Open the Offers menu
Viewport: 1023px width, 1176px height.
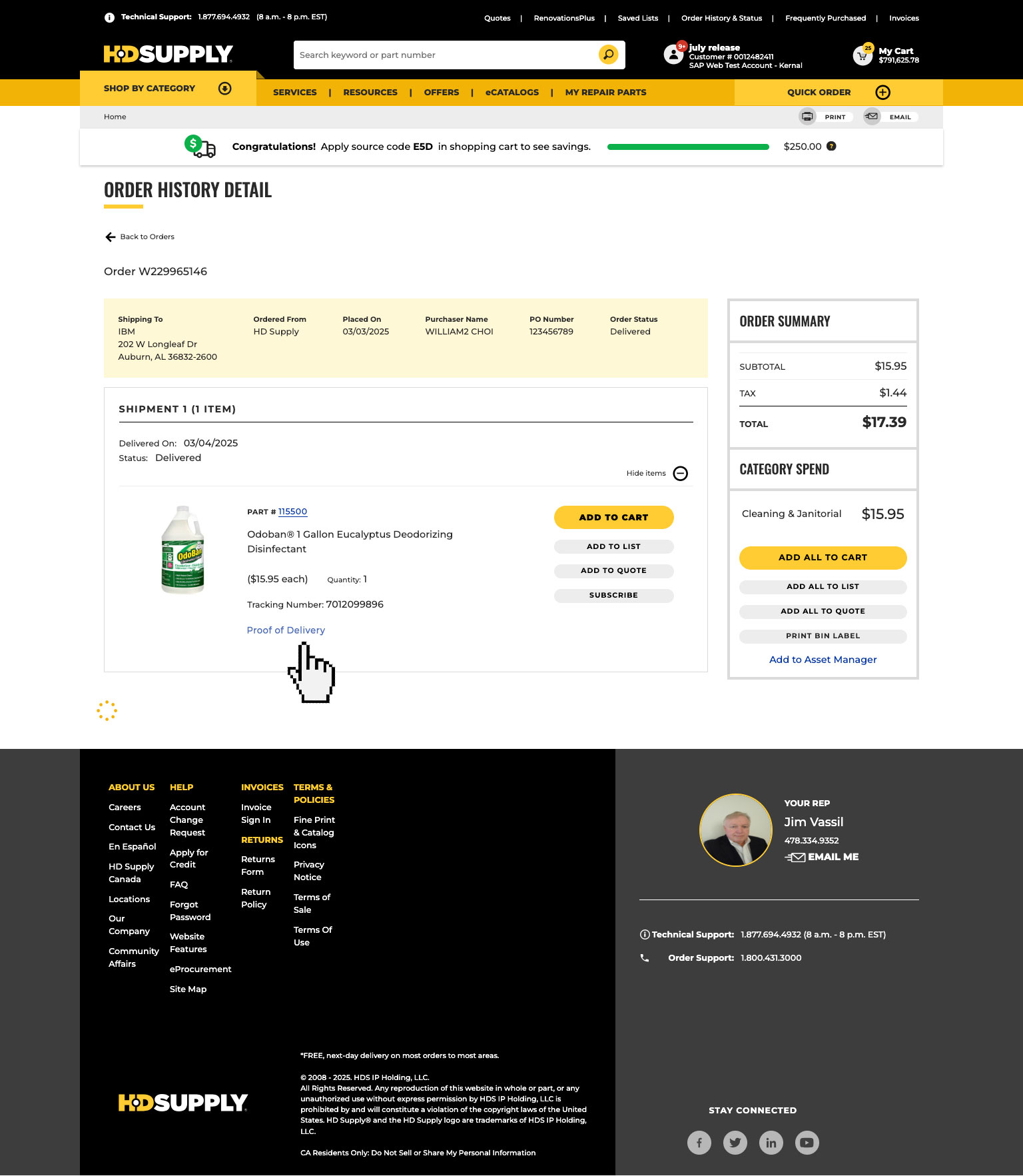click(x=442, y=93)
